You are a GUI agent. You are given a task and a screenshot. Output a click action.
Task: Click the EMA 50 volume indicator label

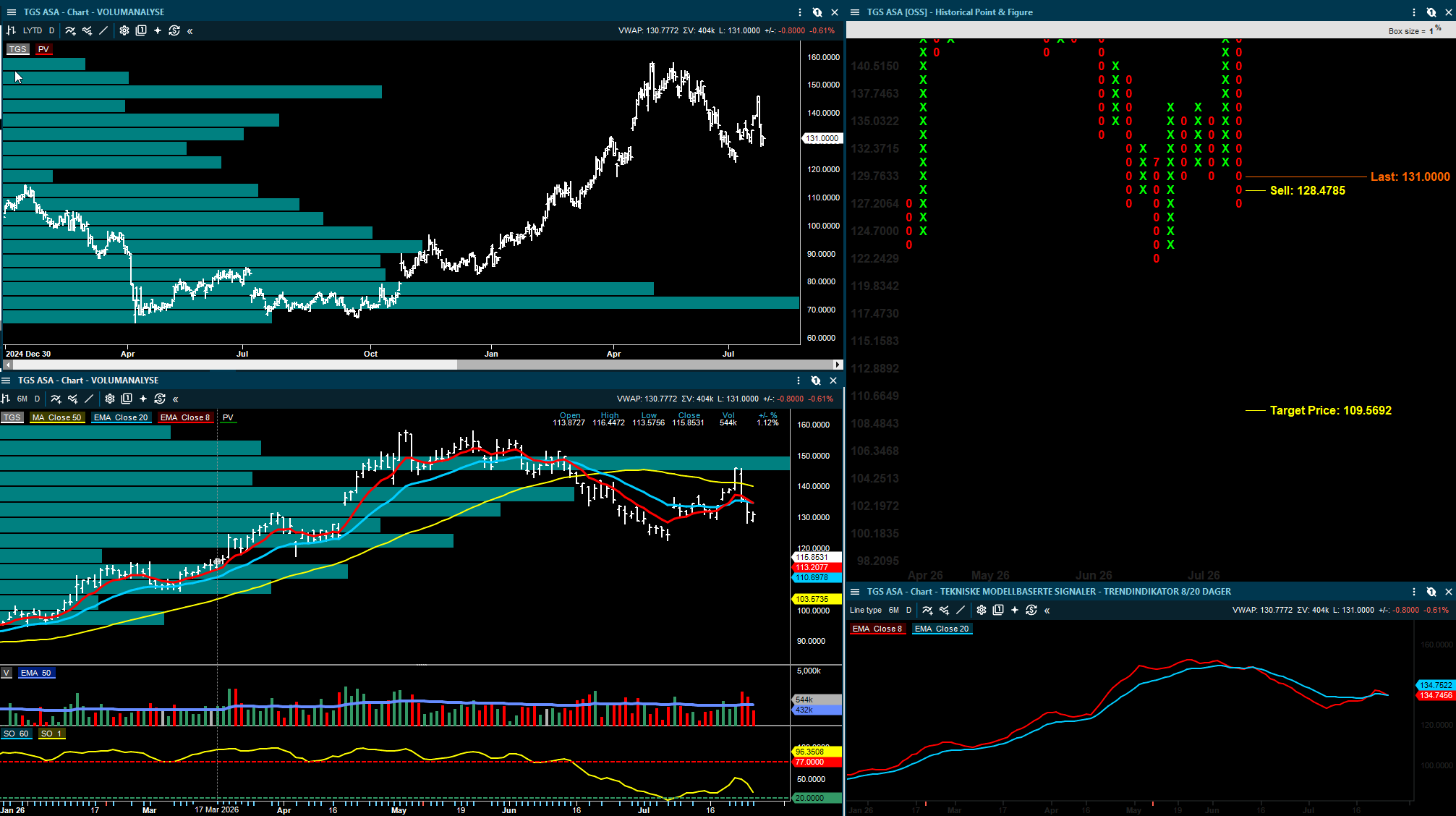(36, 673)
